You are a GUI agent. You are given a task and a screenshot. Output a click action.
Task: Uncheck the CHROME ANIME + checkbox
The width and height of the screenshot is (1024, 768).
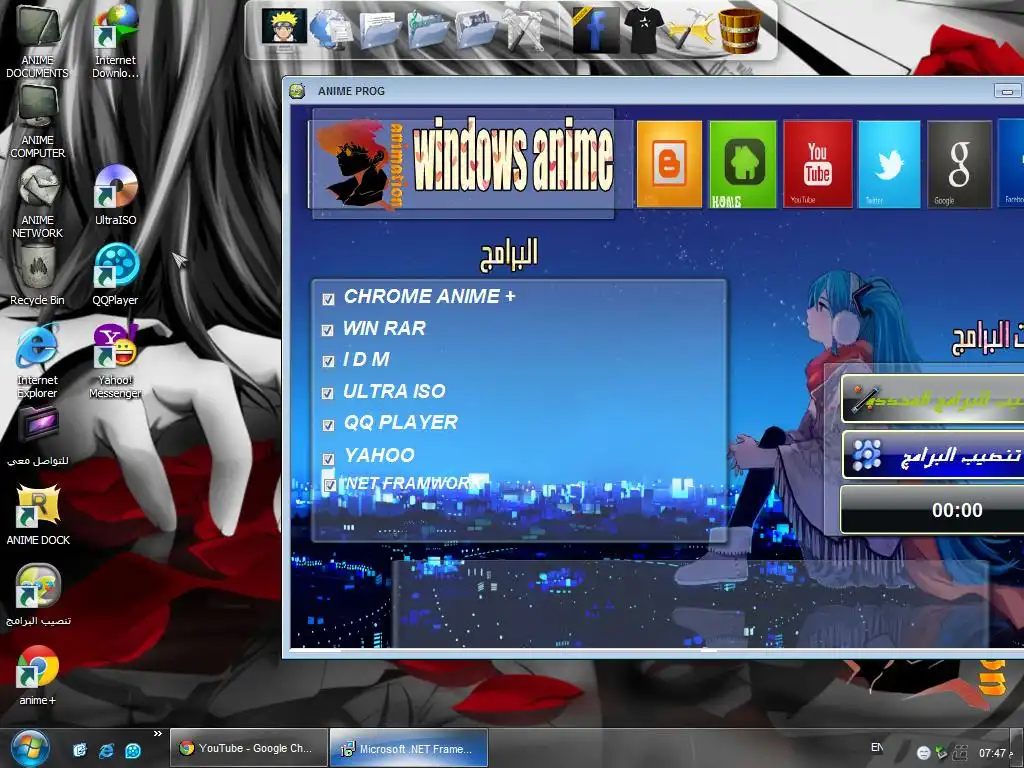pos(328,299)
